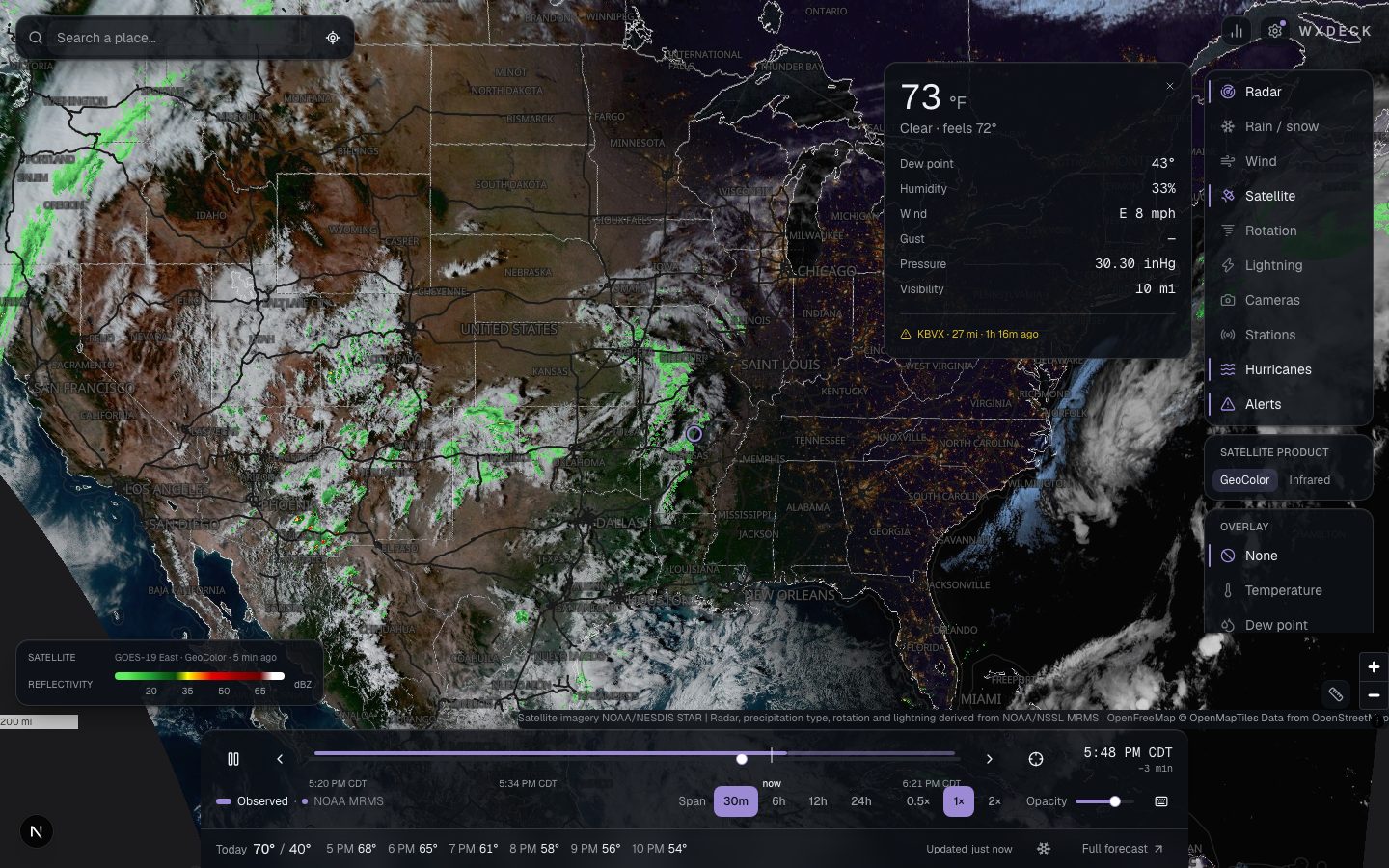
Task: Focus the Search a place field
Action: [184, 38]
